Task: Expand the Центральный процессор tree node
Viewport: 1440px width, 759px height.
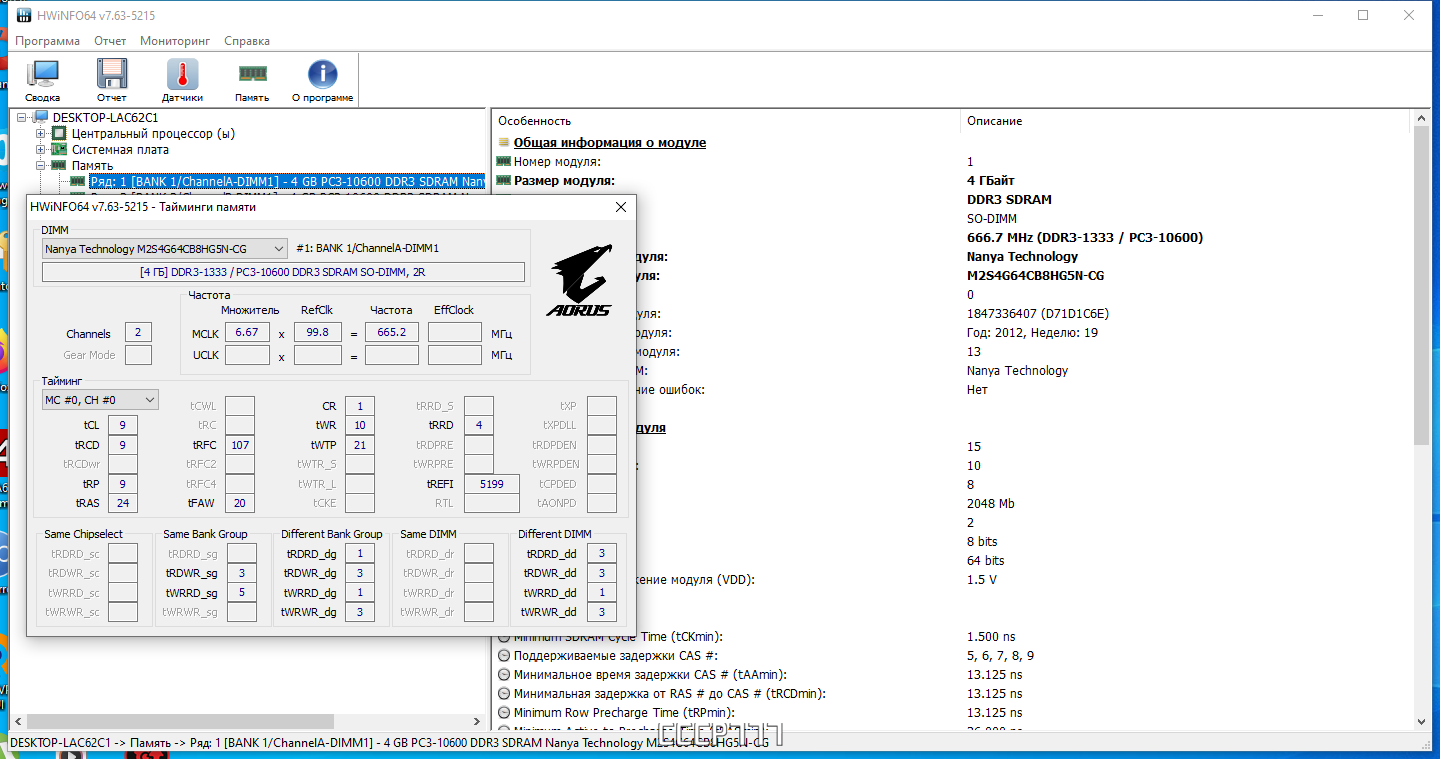Action: [41, 133]
